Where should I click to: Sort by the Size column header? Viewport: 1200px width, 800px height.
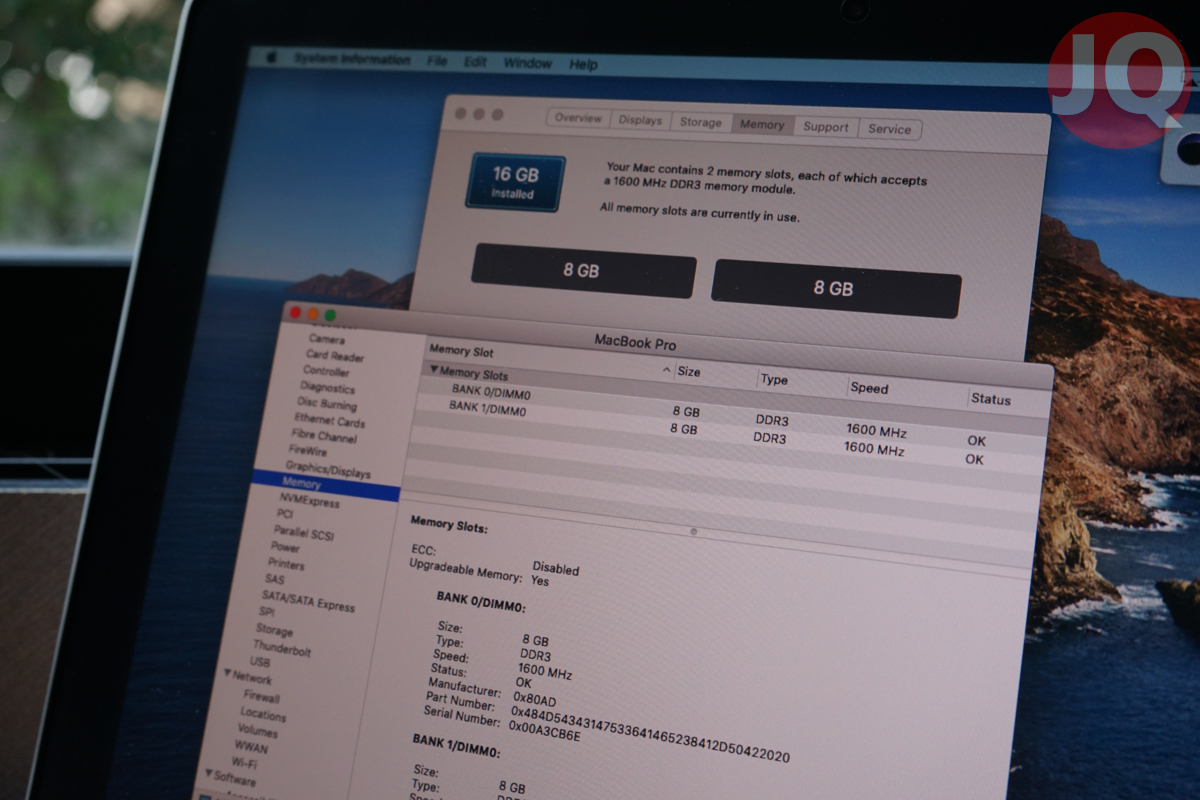[x=689, y=371]
